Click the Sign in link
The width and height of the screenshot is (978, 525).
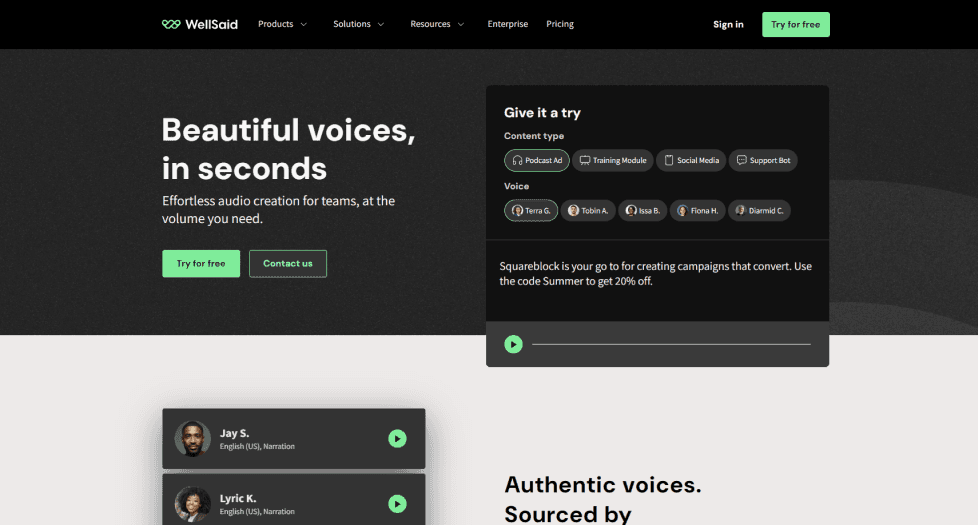point(729,24)
